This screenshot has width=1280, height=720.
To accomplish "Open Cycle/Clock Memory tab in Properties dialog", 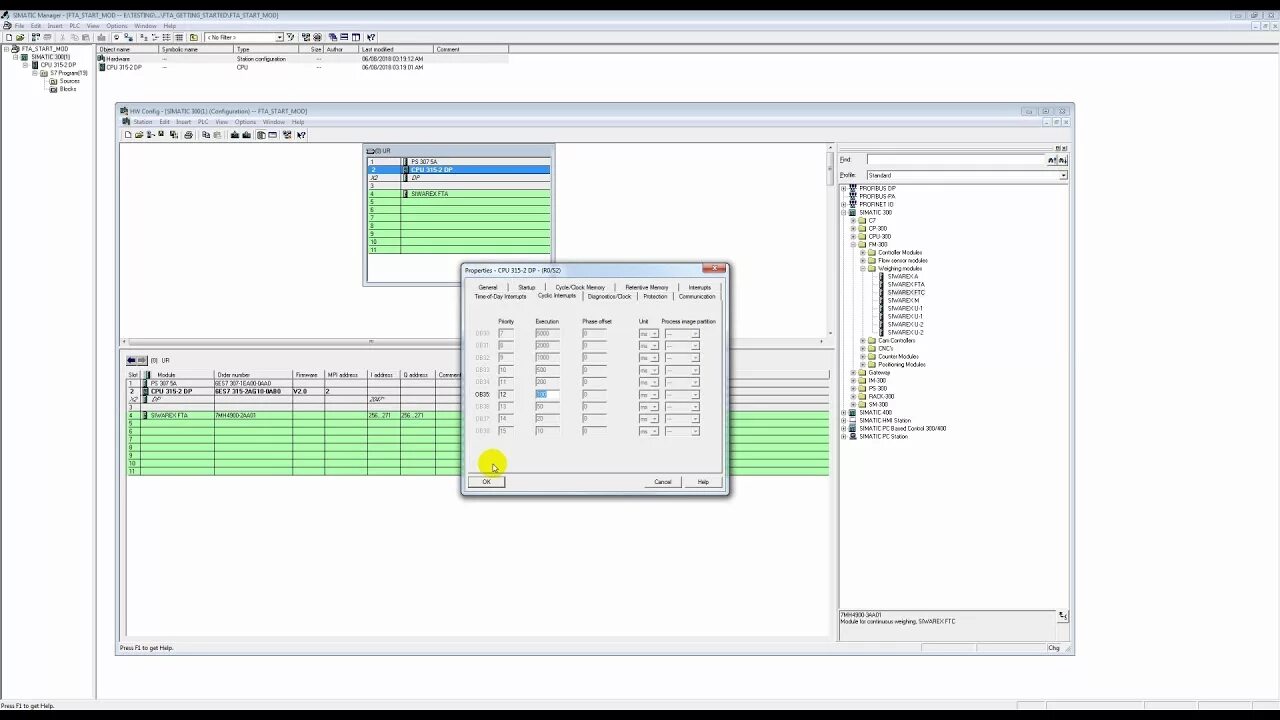I will pyautogui.click(x=580, y=287).
